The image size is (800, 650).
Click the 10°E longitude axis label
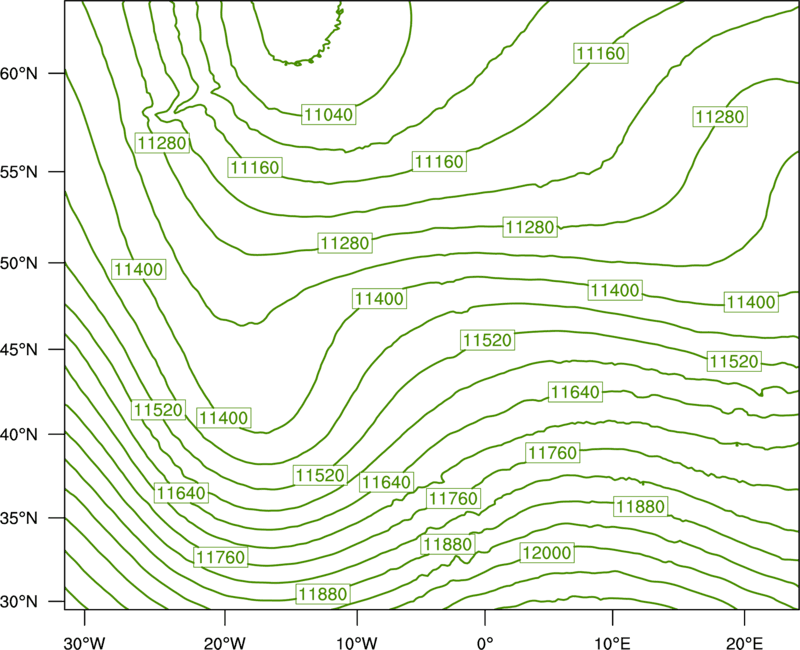pyautogui.click(x=612, y=643)
